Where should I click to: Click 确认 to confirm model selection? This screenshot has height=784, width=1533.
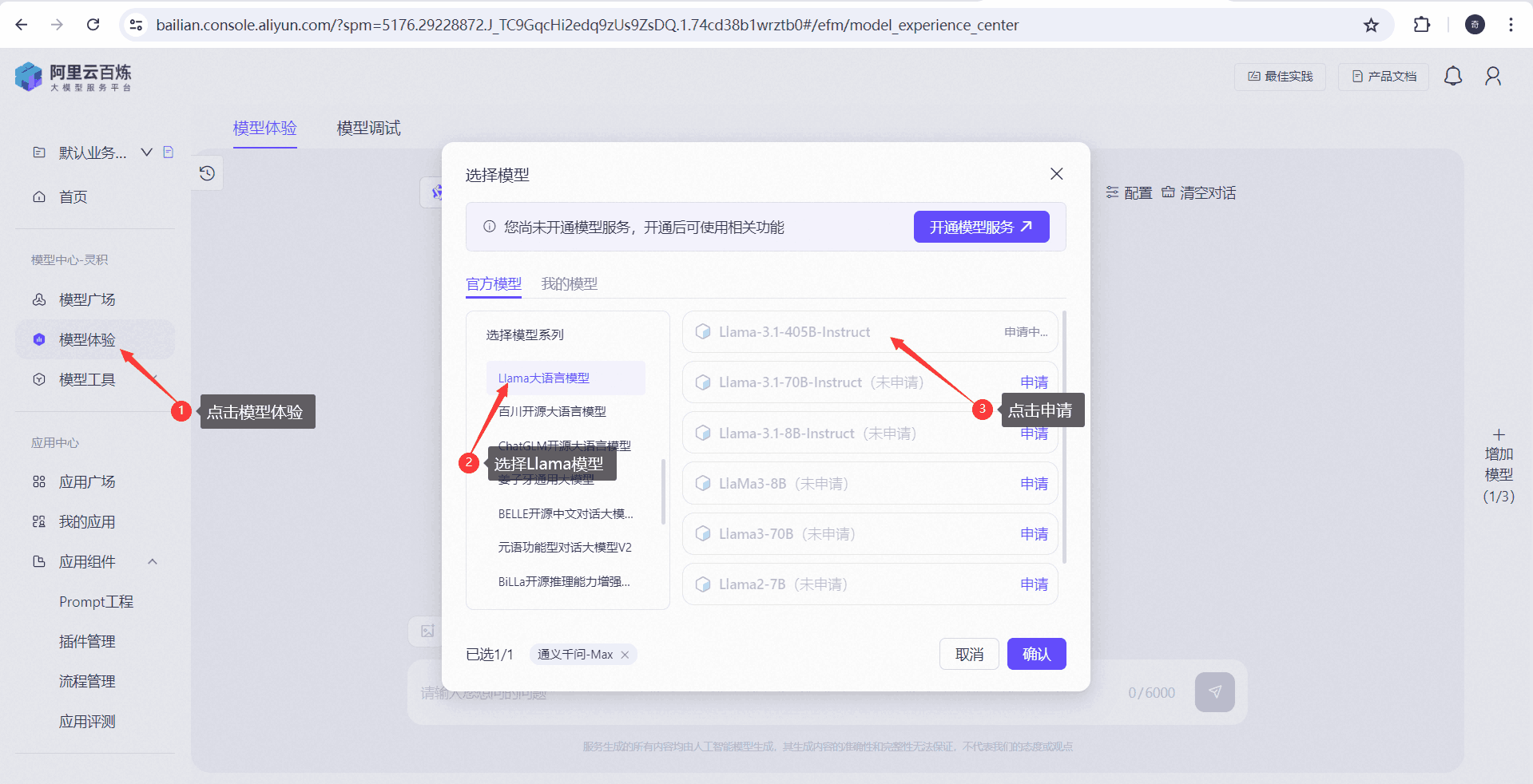click(x=1036, y=654)
